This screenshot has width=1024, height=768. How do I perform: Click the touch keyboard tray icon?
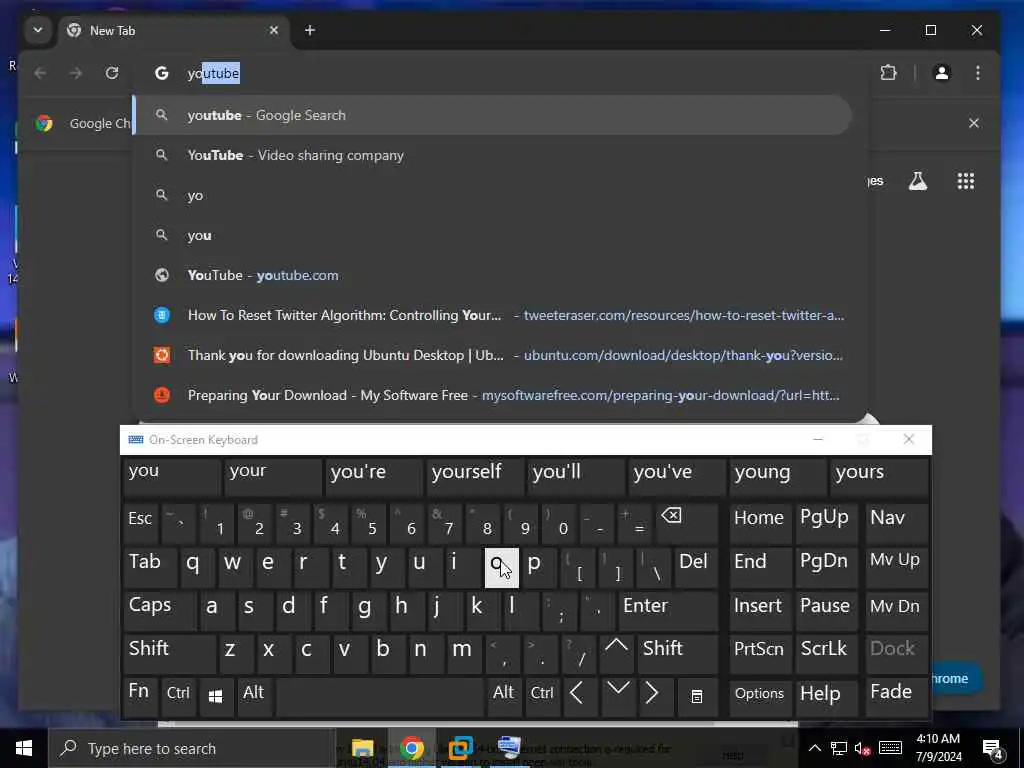(890, 748)
